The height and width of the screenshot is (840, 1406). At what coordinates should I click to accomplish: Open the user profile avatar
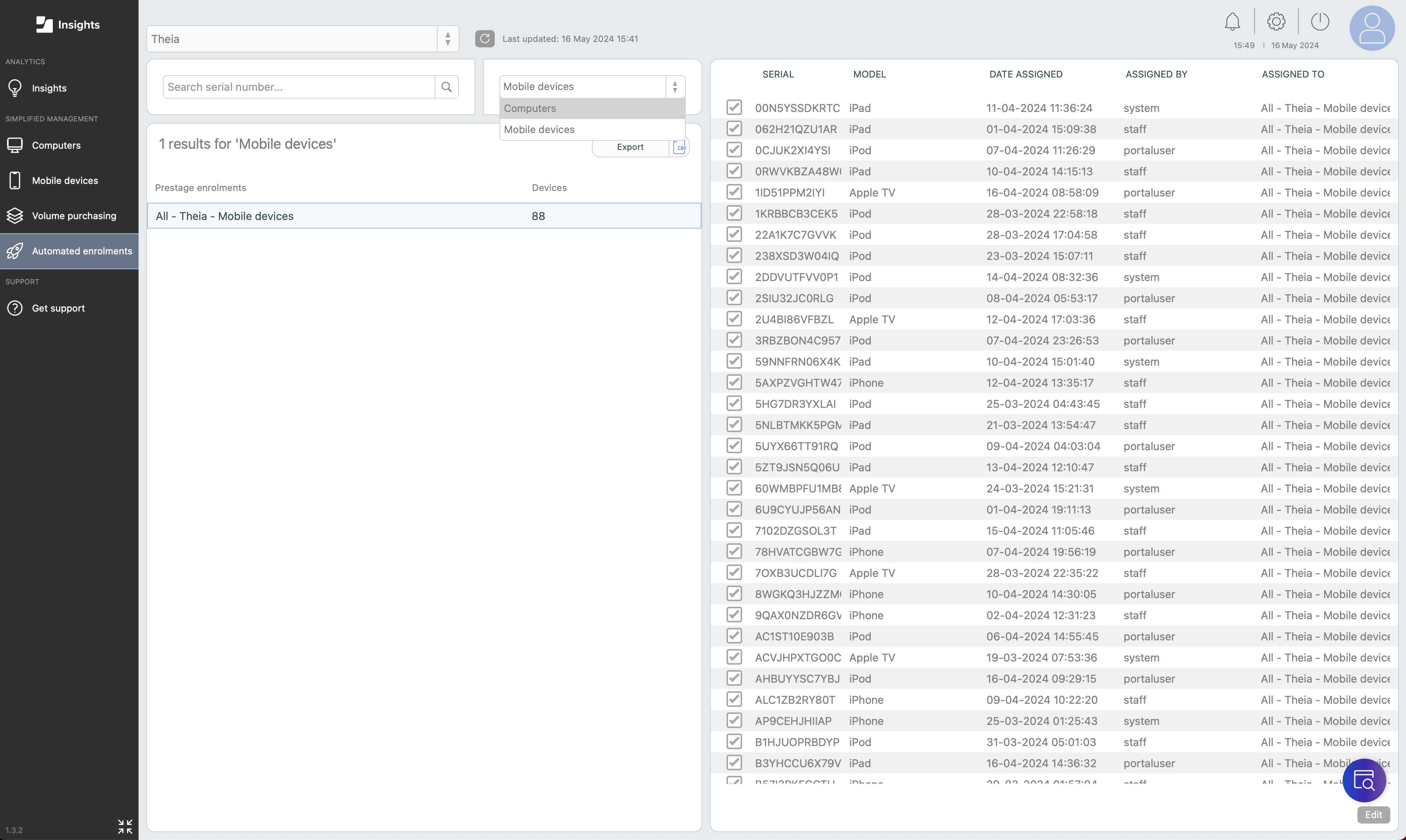point(1372,28)
